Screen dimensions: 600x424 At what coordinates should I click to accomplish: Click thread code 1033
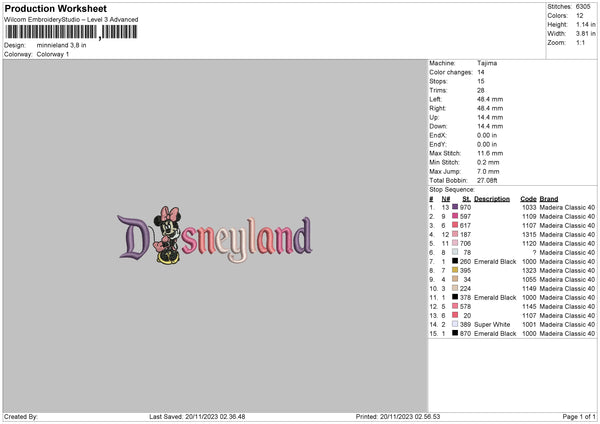[x=529, y=207]
